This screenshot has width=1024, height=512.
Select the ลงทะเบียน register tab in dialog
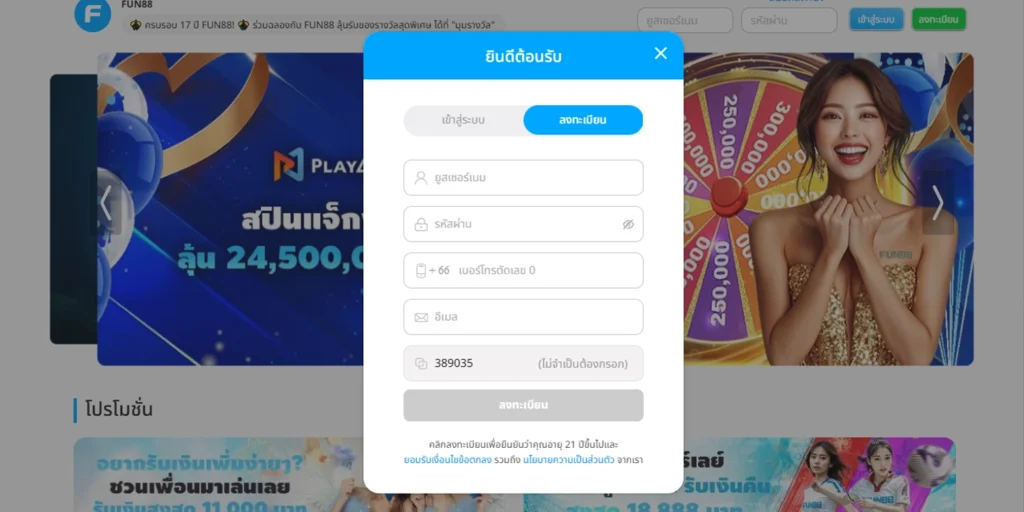pos(583,120)
